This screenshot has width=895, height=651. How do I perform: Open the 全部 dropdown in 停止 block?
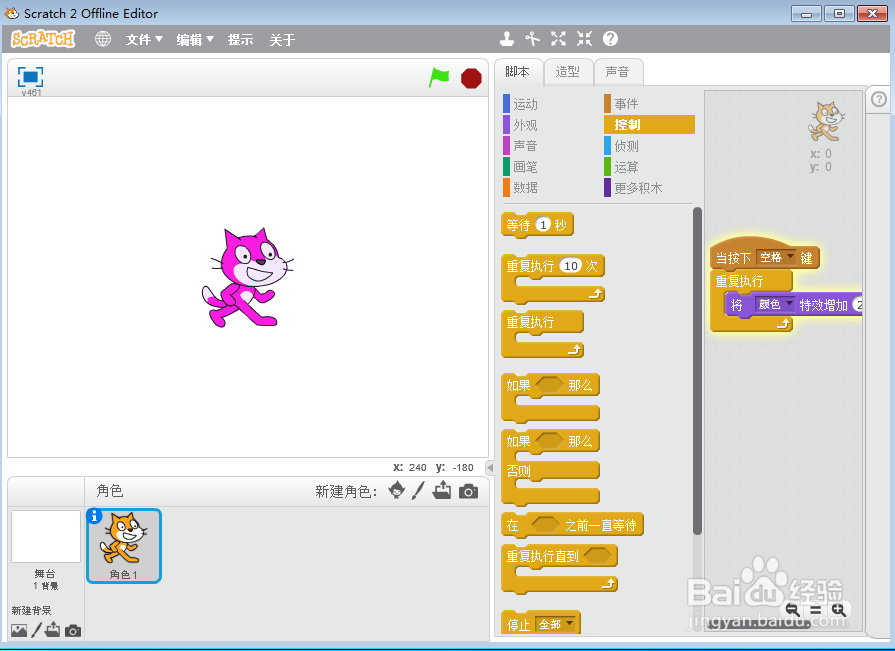pyautogui.click(x=555, y=624)
